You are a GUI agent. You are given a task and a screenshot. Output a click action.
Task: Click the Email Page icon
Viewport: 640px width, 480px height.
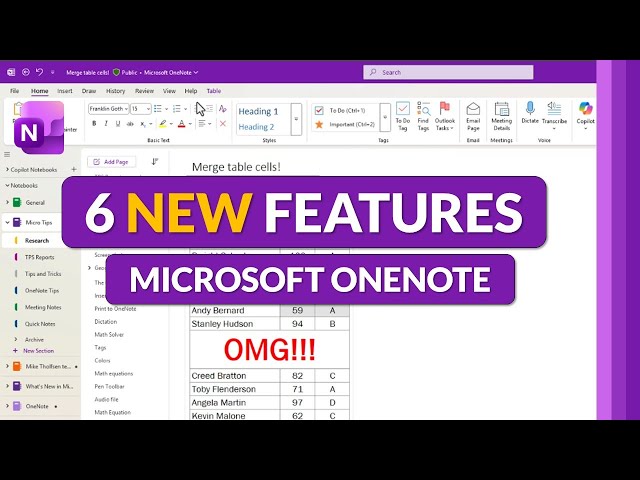click(473, 109)
